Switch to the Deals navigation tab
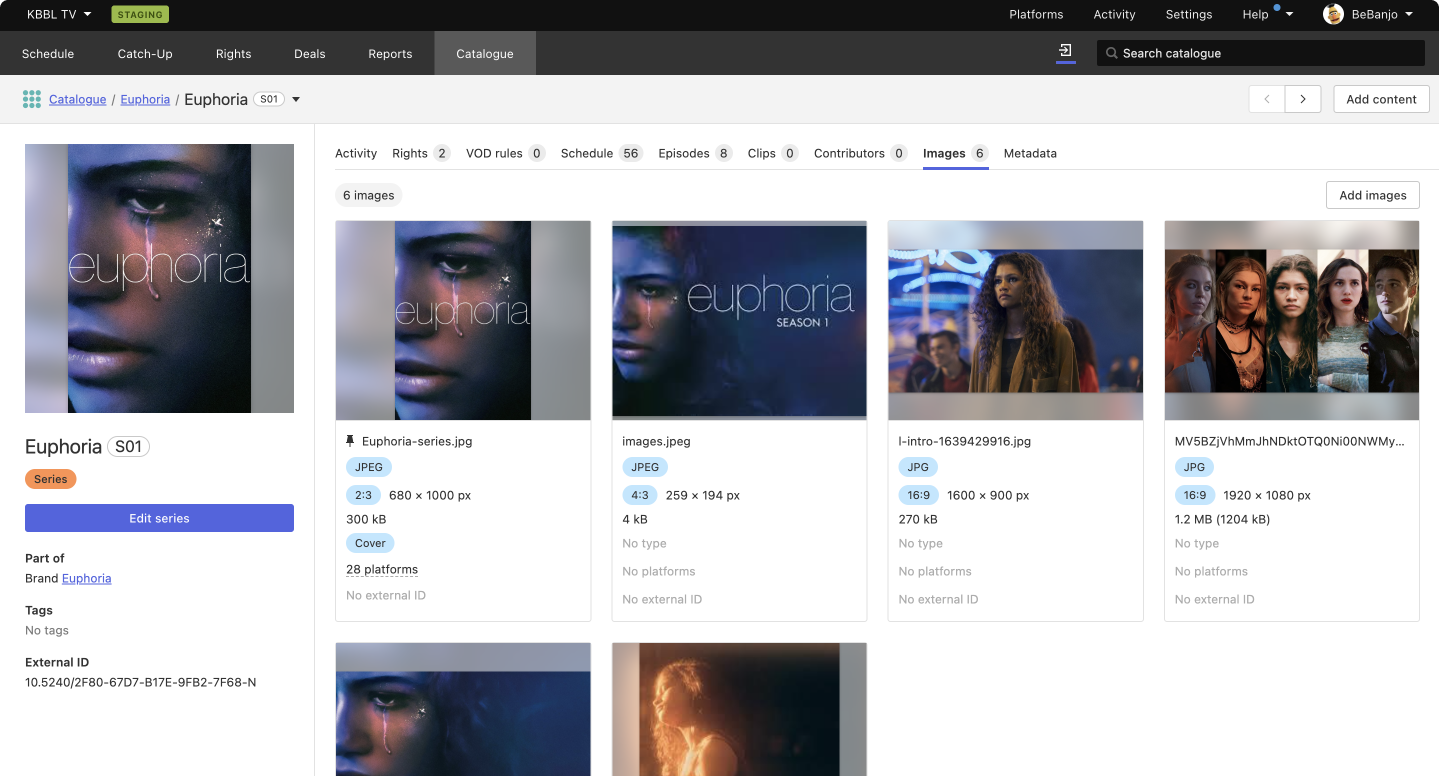 (x=310, y=53)
